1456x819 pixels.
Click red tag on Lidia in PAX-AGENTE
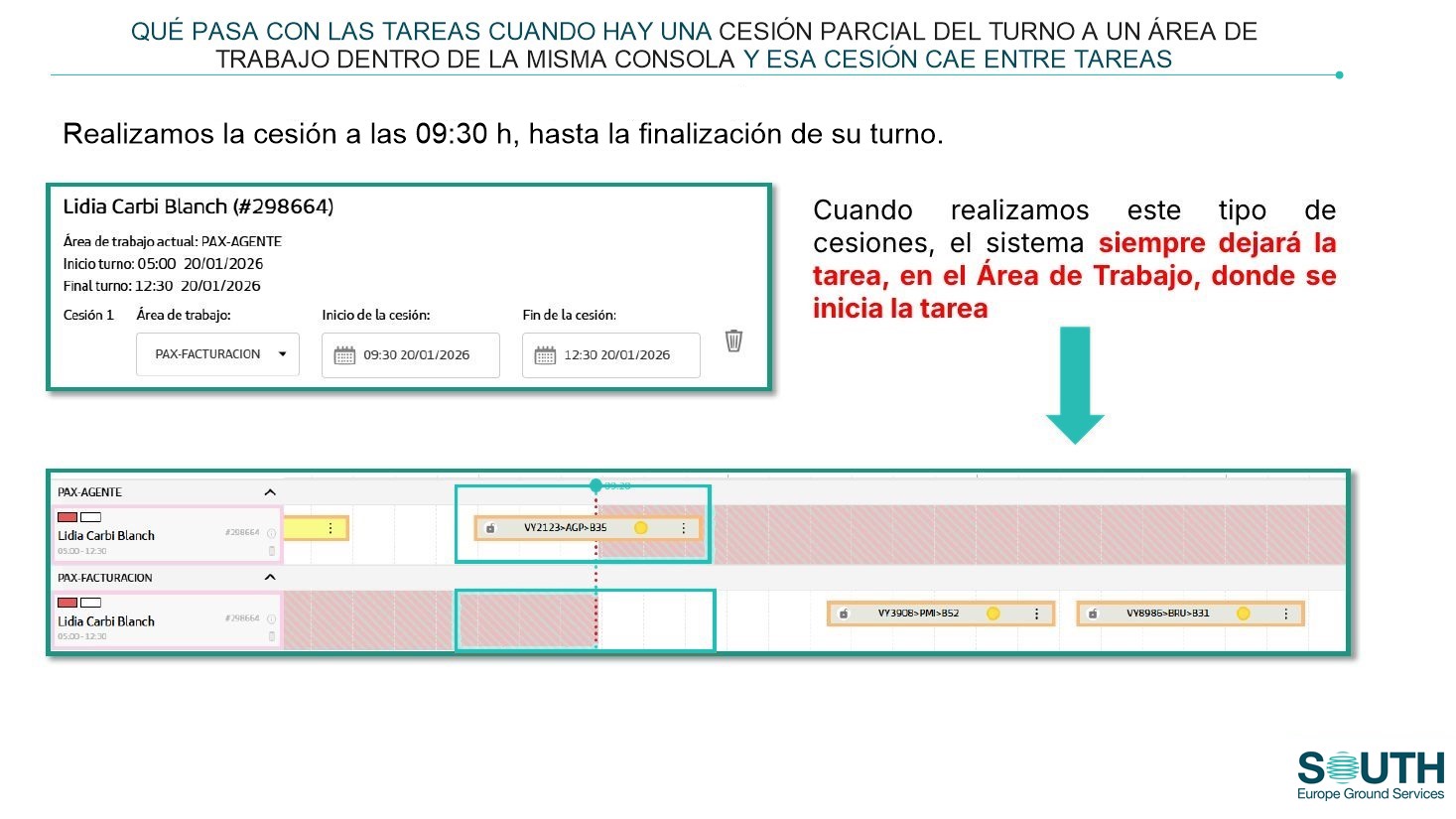pos(67,517)
